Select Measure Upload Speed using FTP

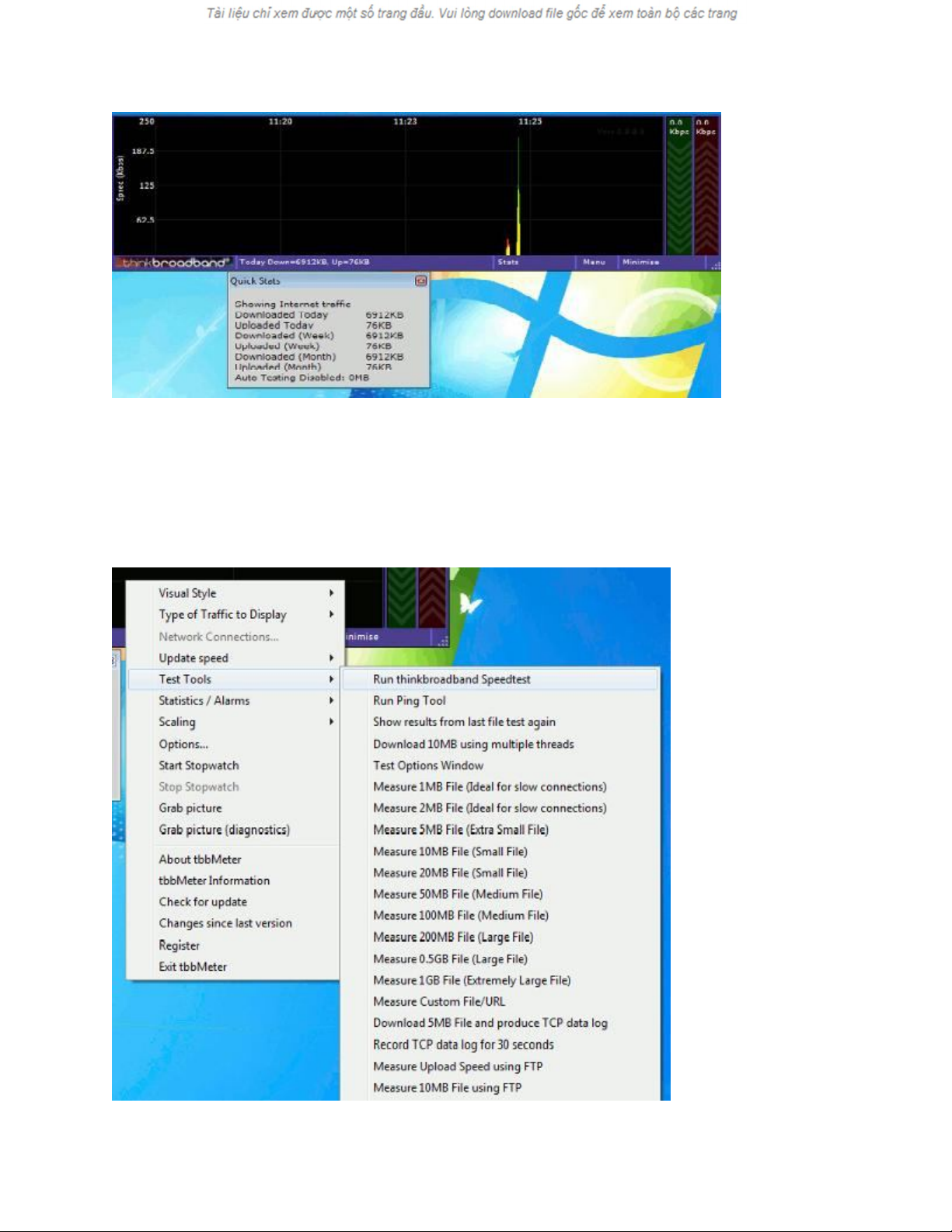(x=501, y=1066)
